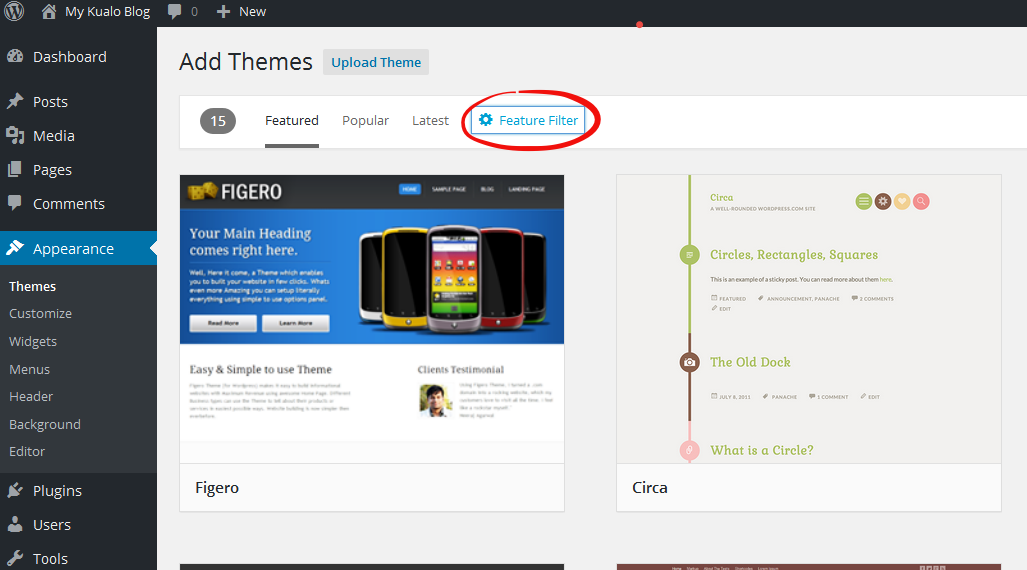Open Background submenu item
Image resolution: width=1027 pixels, height=570 pixels.
point(45,425)
